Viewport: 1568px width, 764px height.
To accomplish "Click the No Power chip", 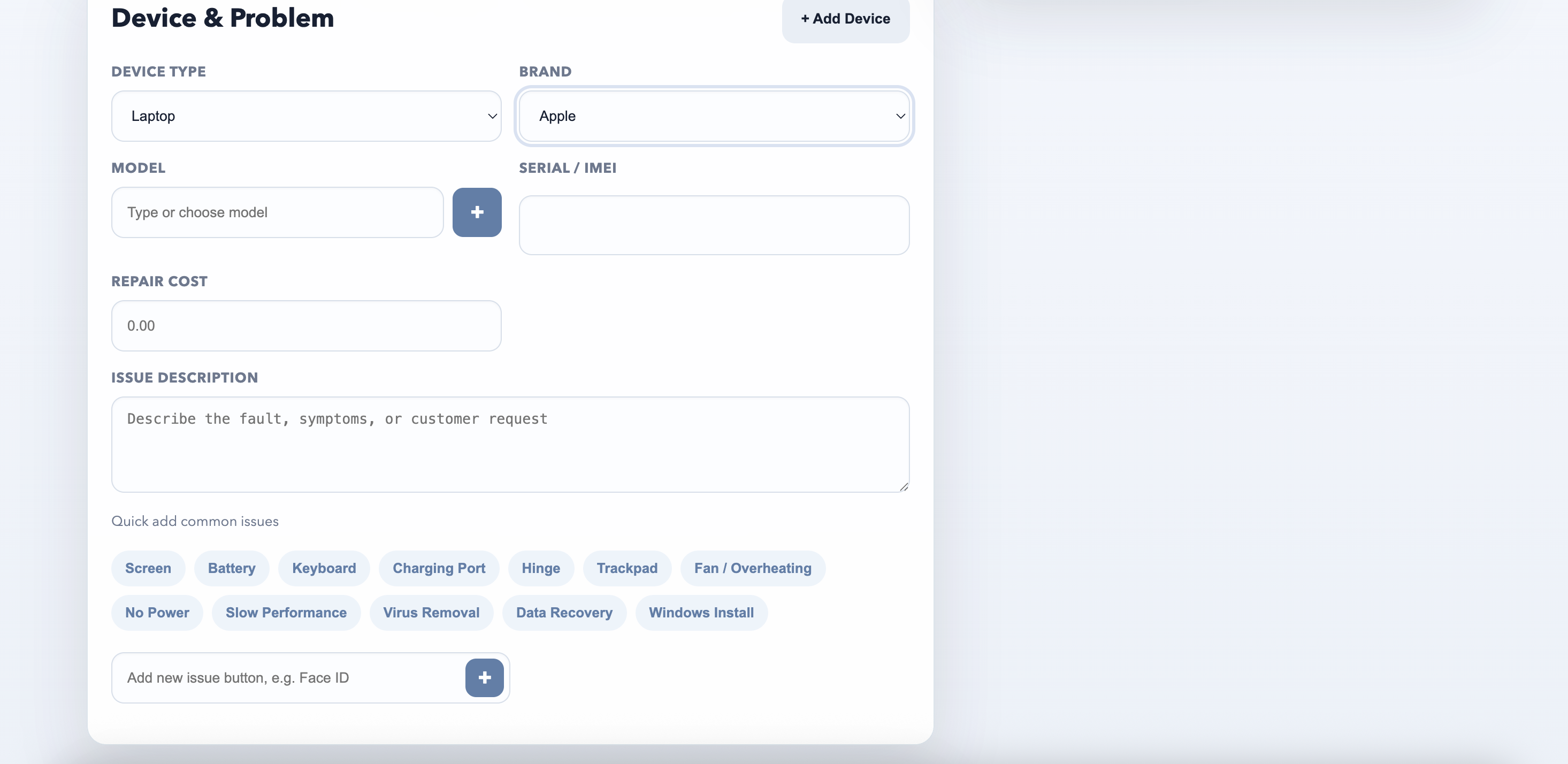I will pos(157,612).
